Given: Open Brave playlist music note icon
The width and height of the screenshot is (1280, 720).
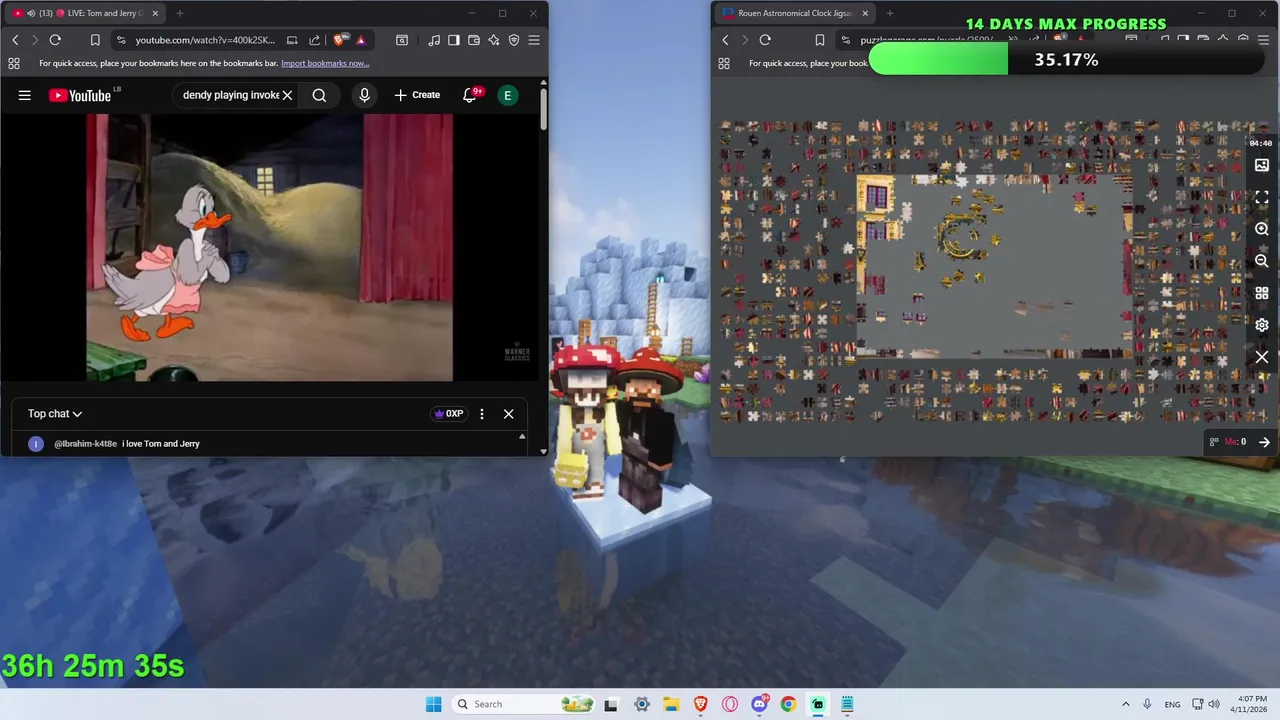Looking at the screenshot, I should pyautogui.click(x=434, y=40).
